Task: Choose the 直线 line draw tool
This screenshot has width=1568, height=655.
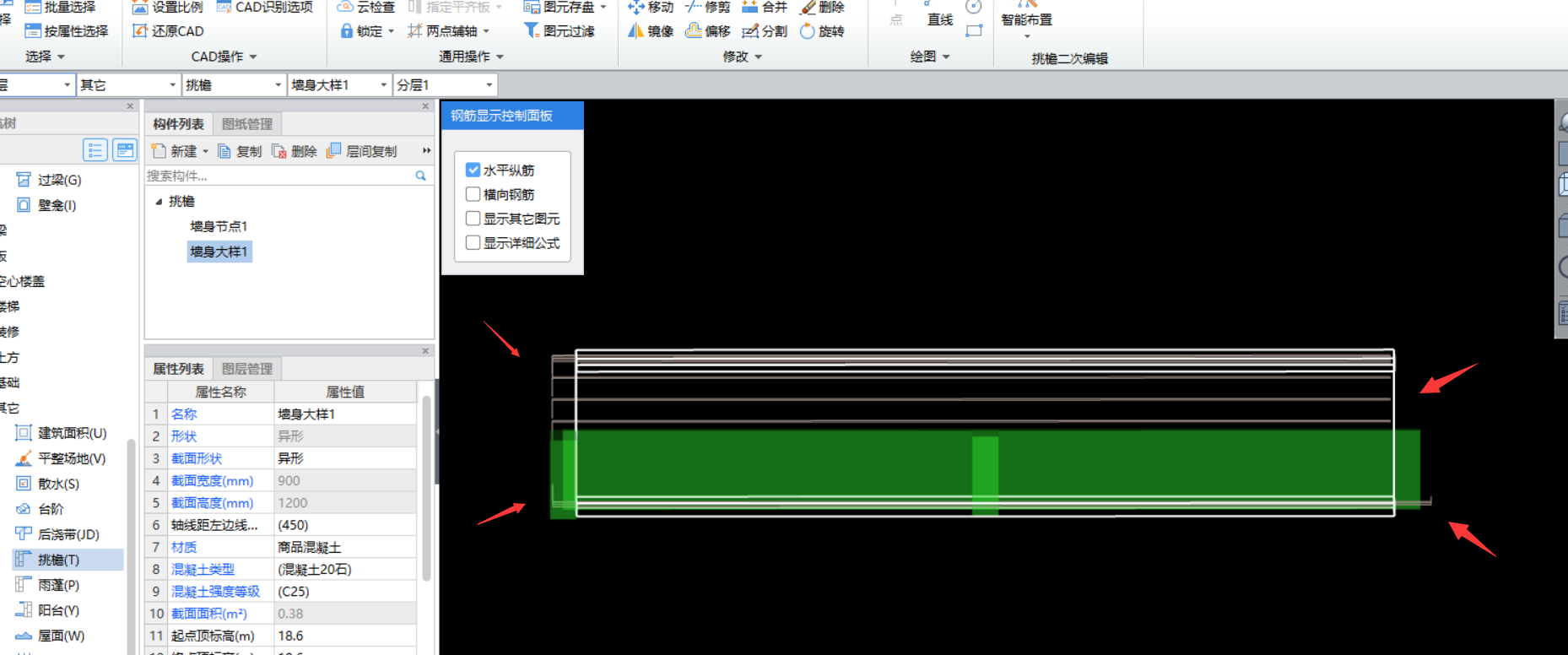Action: click(939, 19)
